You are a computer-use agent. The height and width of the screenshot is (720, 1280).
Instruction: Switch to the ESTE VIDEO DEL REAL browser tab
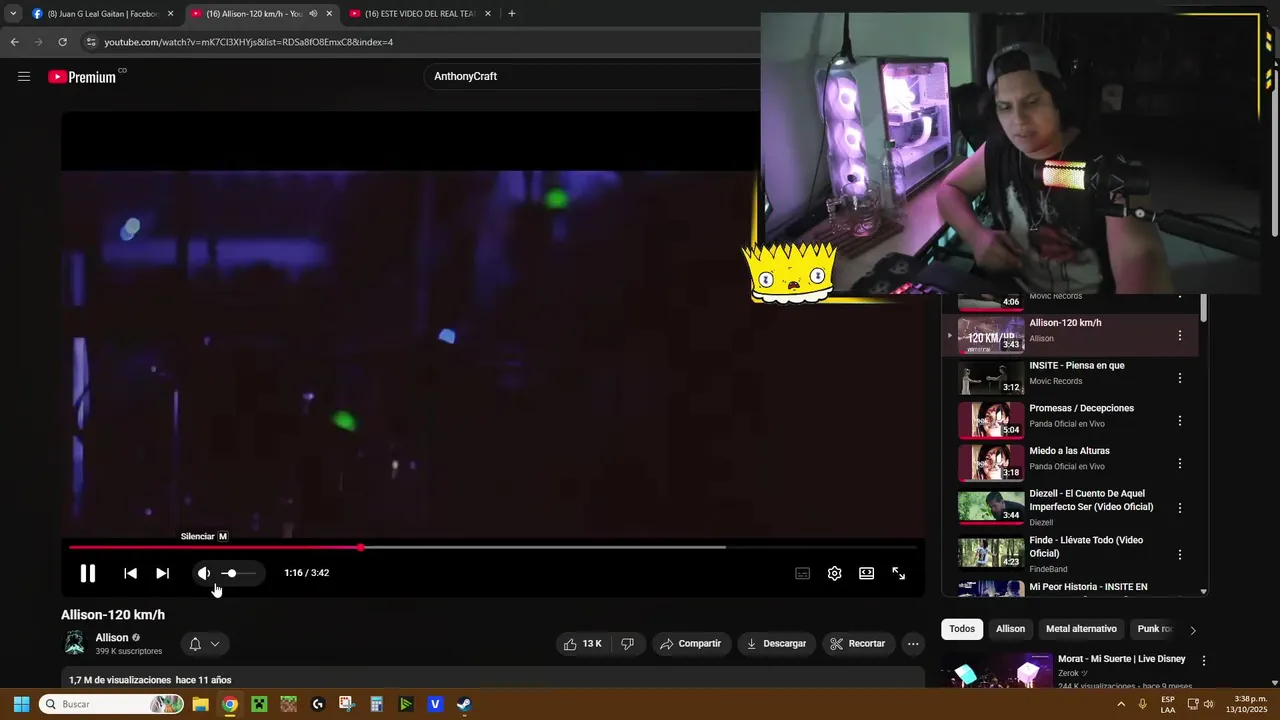pos(420,14)
